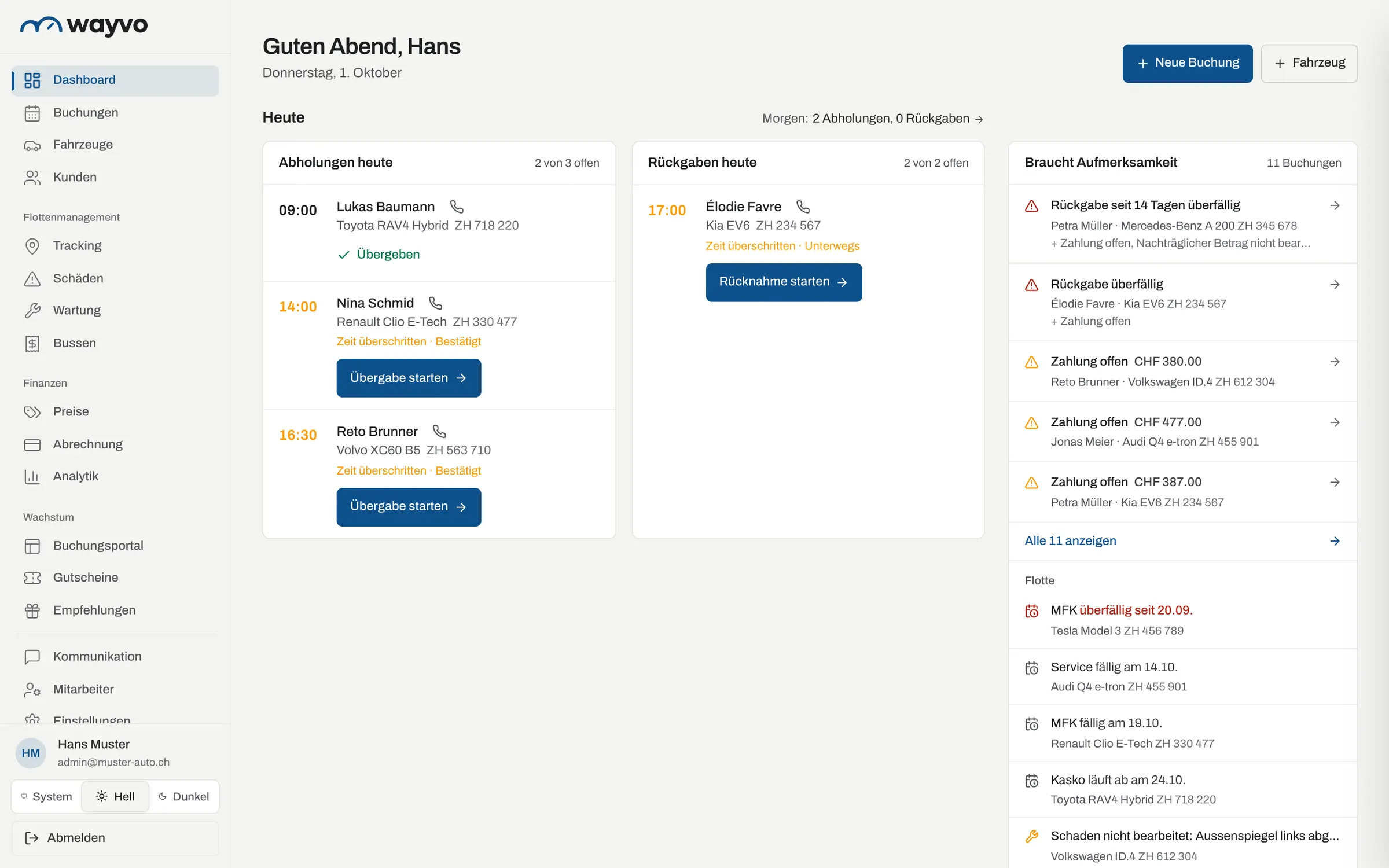Click the Preise tag icon

(x=32, y=412)
